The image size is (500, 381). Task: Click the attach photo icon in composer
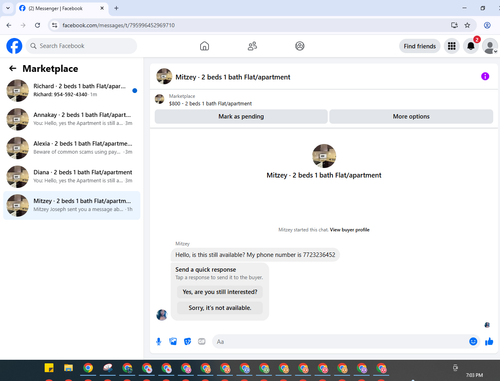coord(173,341)
